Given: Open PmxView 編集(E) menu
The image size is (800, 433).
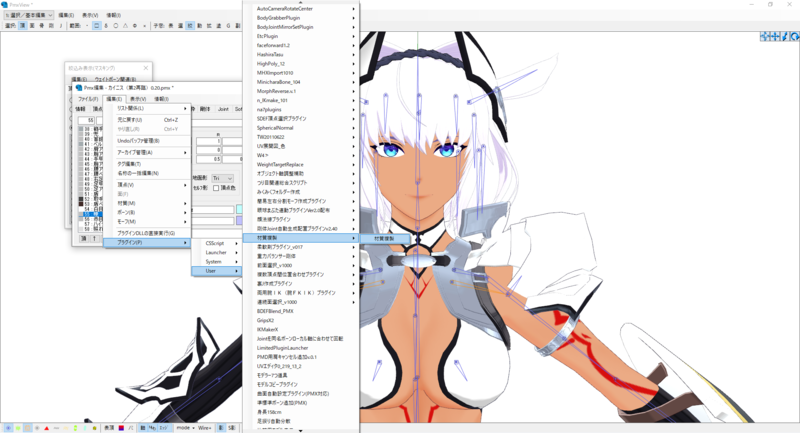Looking at the screenshot, I should click(66, 15).
